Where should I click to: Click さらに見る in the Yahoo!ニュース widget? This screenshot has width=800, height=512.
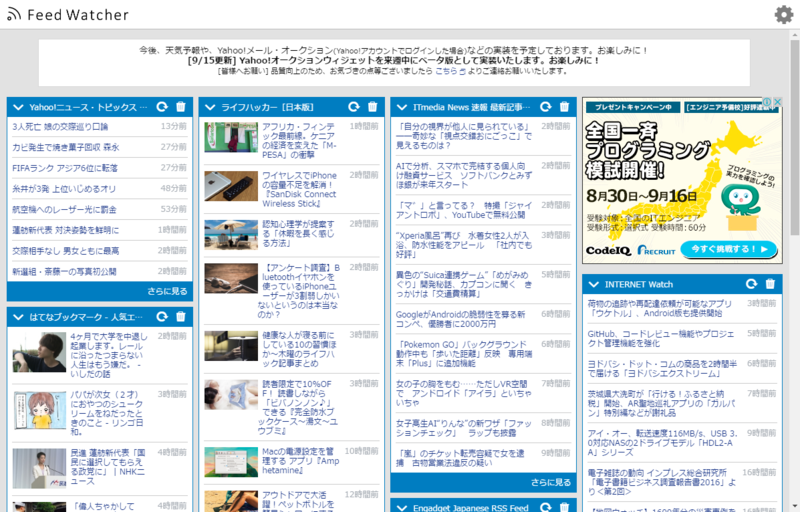167,291
